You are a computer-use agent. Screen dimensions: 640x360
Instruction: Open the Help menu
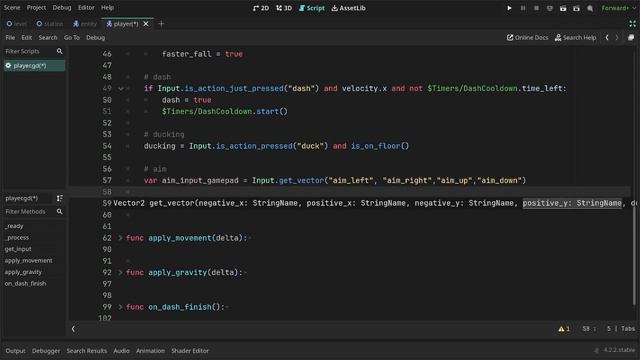pos(107,8)
